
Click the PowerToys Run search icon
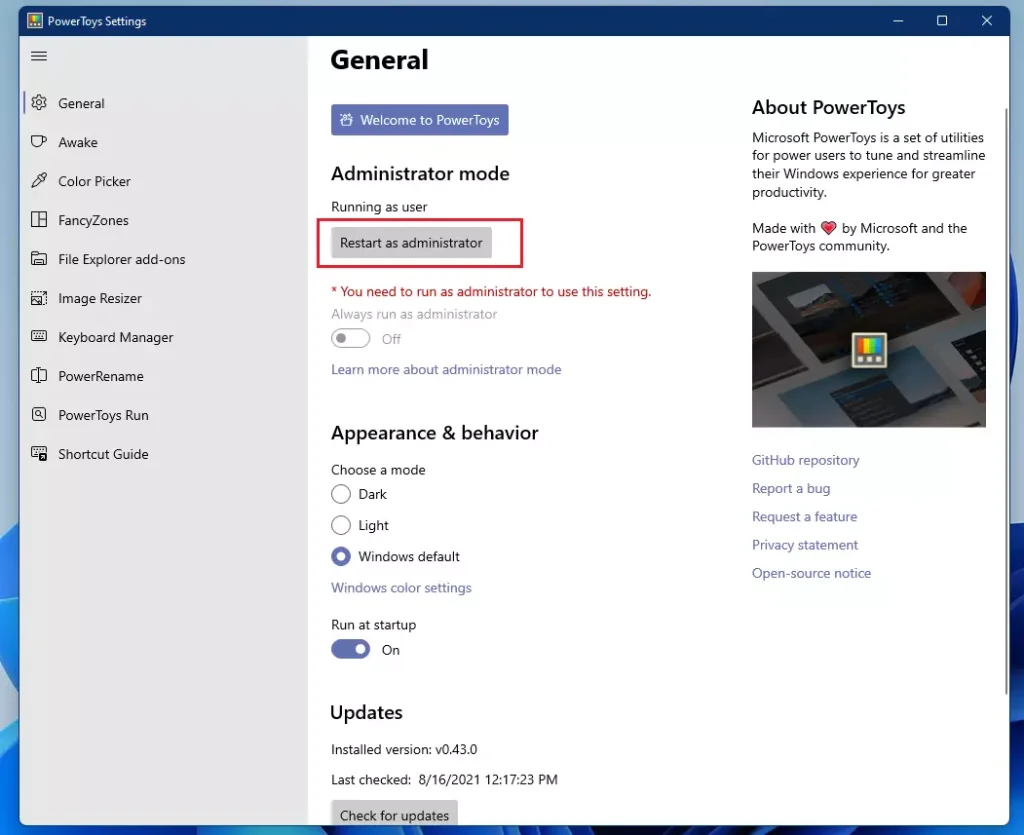point(39,415)
